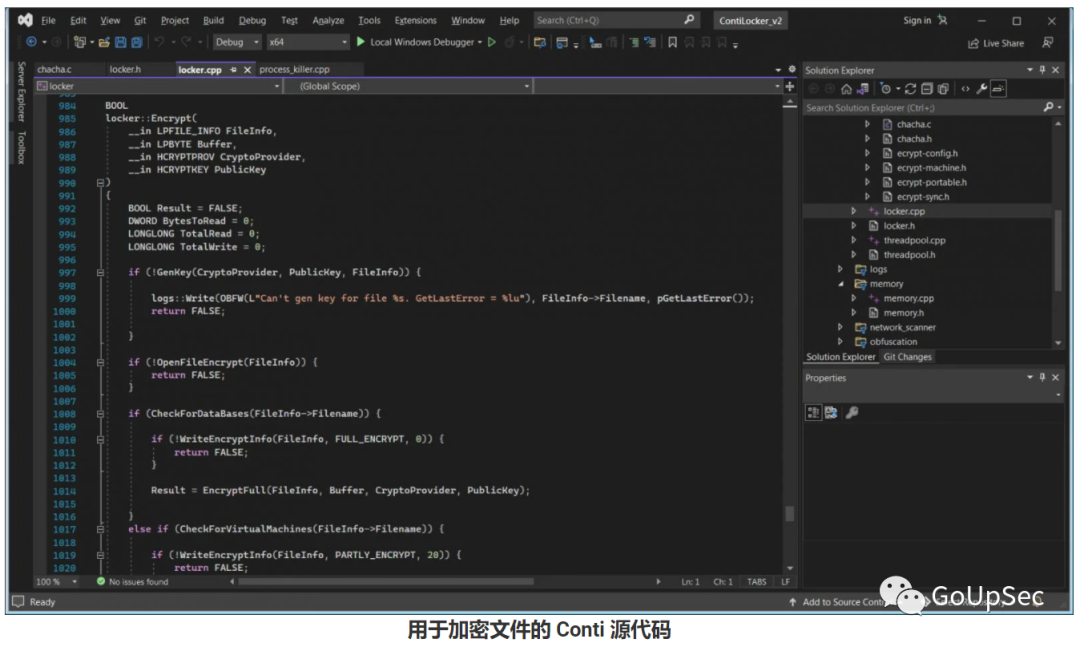The height and width of the screenshot is (647, 1080).
Task: Collapse code block at line 997
Action: (x=100, y=272)
